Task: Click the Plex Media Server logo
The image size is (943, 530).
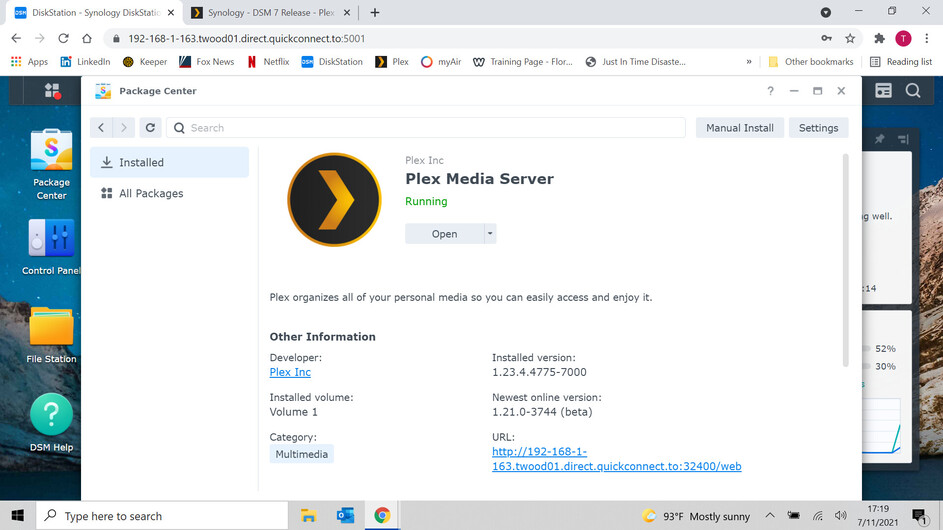Action: pyautogui.click(x=334, y=200)
